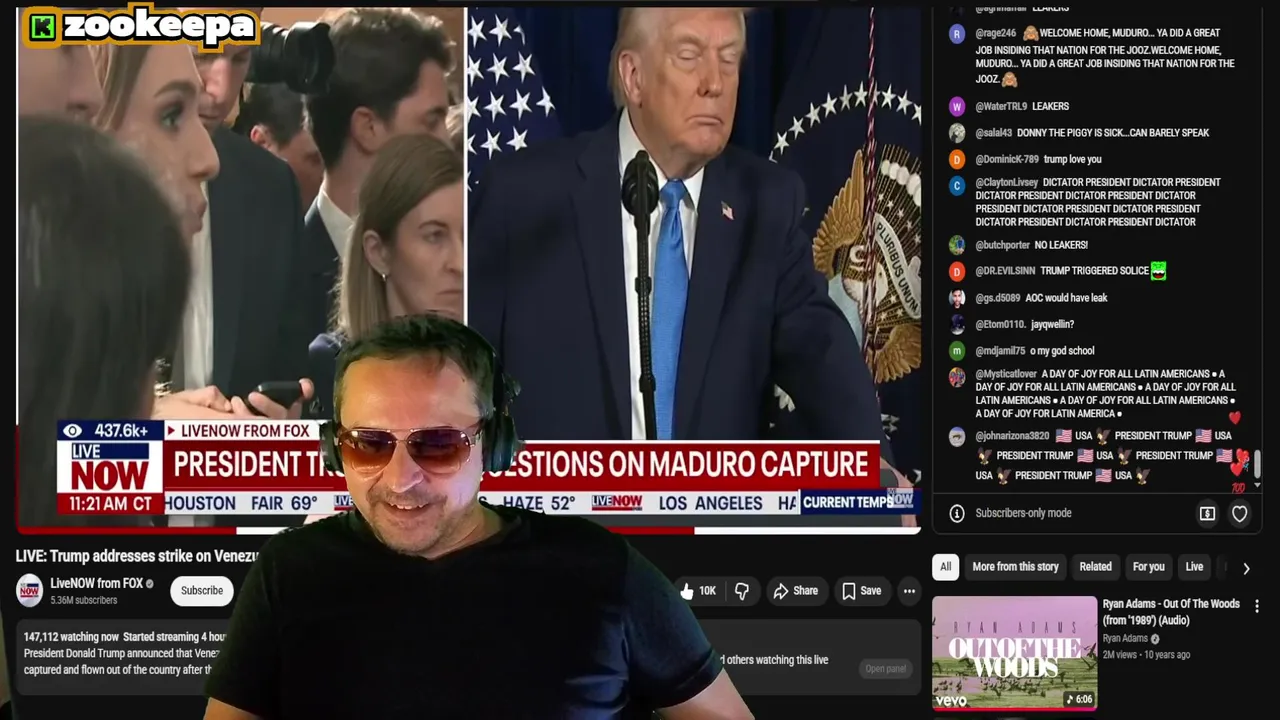Click the Ryan Adams channel name
The height and width of the screenshot is (720, 1280).
pyautogui.click(x=1125, y=638)
